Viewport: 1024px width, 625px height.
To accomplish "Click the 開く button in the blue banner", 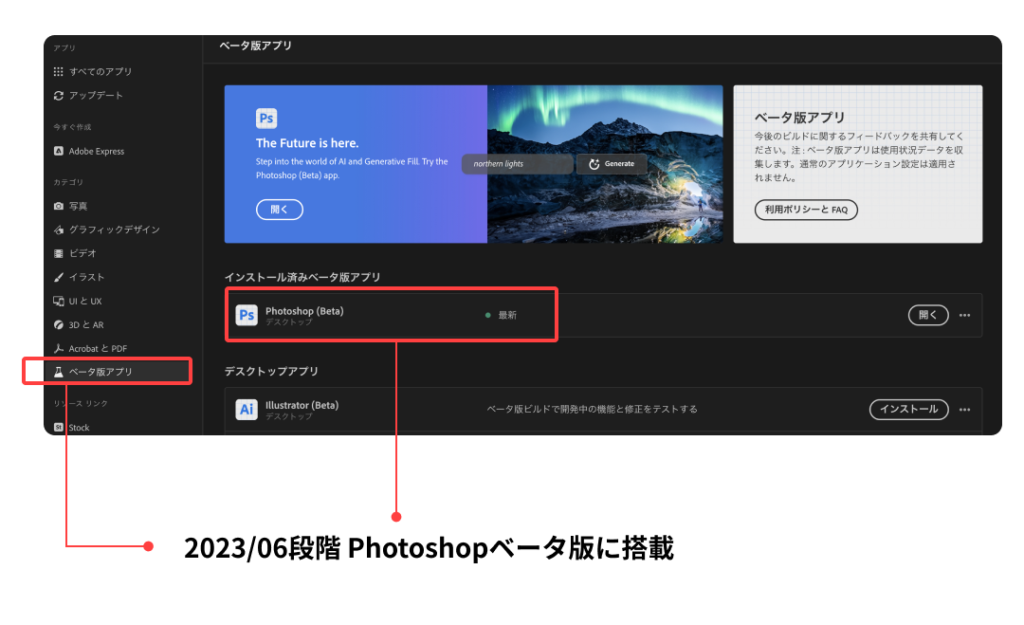I will [x=280, y=210].
